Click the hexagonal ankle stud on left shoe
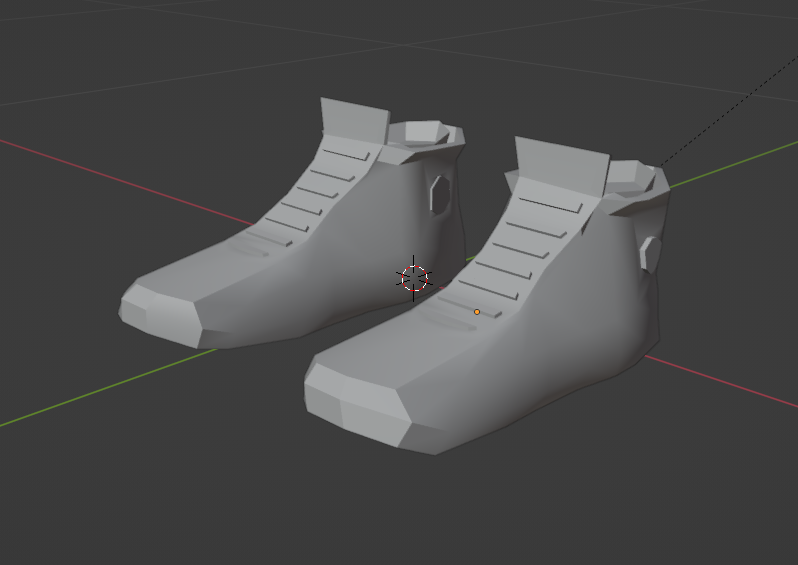This screenshot has width=798, height=565. 440,195
